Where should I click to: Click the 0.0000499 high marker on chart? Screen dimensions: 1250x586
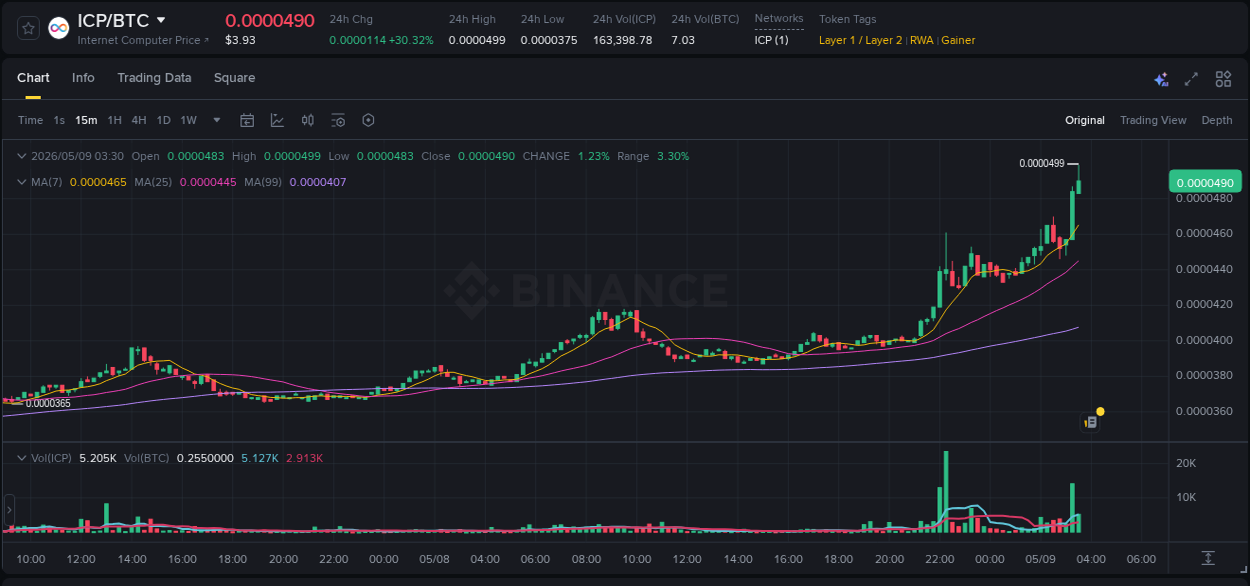pos(1042,163)
